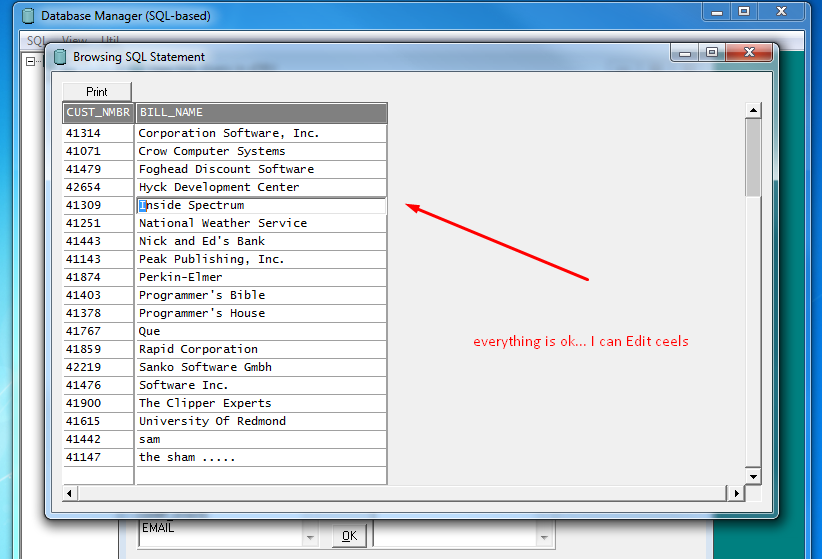
Task: Open the EMAIL dropdown list
Action: [309, 536]
